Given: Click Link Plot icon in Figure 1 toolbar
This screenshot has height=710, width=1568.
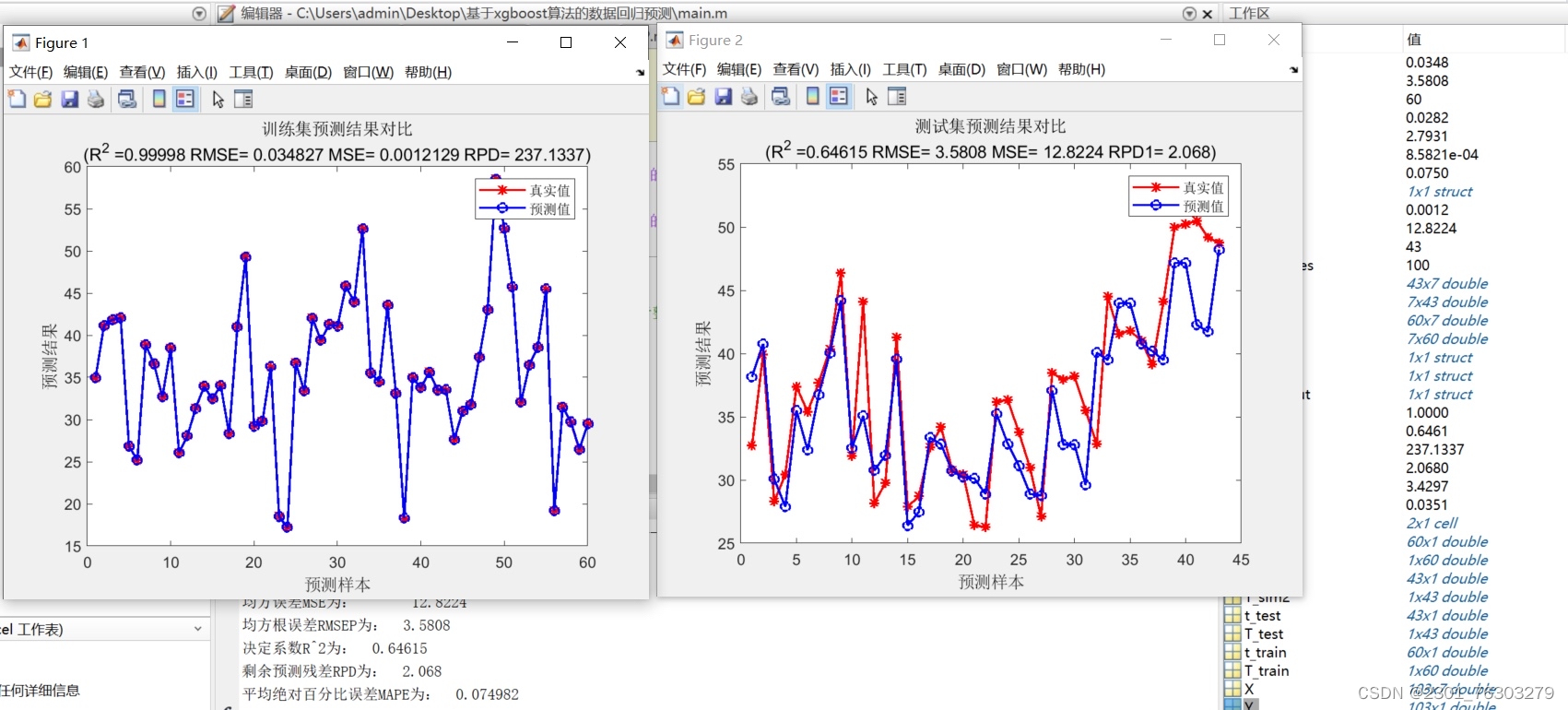Looking at the screenshot, I should click(x=127, y=99).
